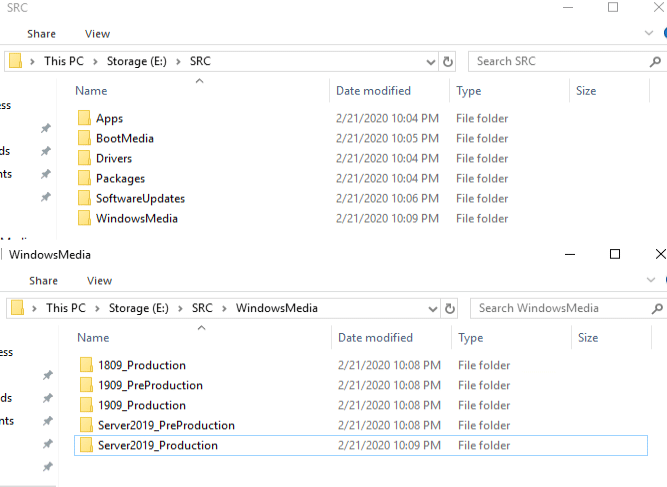Open address history dropdown in SRC window
Viewport: 667px width, 487px height.
pos(429,61)
